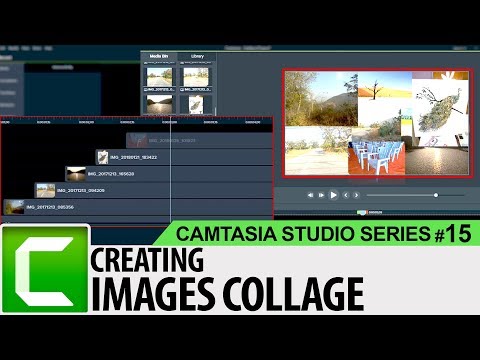
Task: Select the IMG_20171213_165628 timeline clip
Action: click(x=169, y=174)
